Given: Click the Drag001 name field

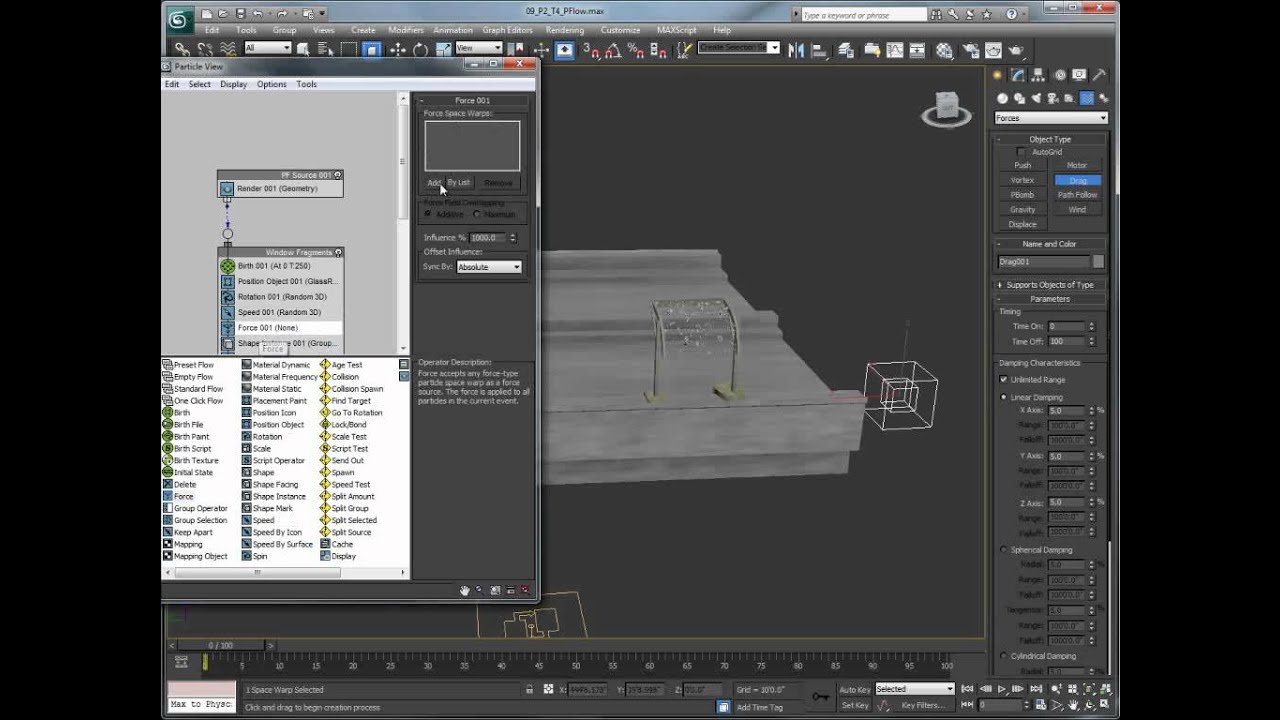Looking at the screenshot, I should pos(1043,262).
